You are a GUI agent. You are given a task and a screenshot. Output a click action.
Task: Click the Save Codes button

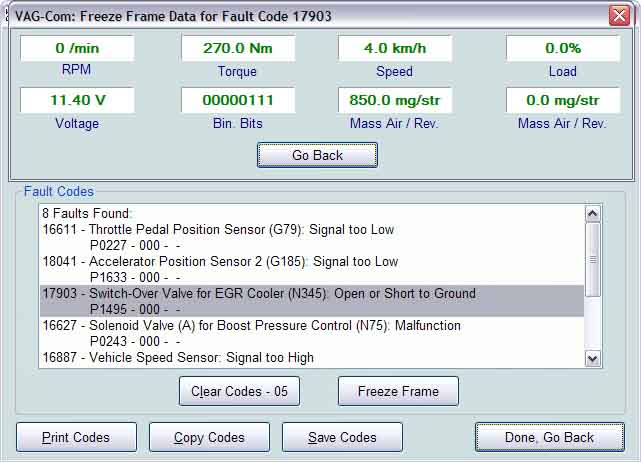[342, 437]
